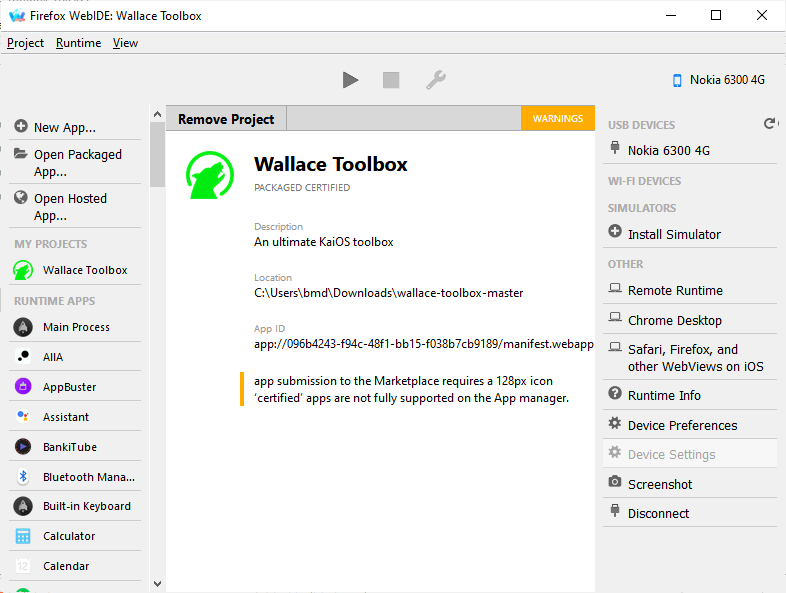Click Remote Runtime laptop icon
The height and width of the screenshot is (593, 786).
[x=615, y=288]
